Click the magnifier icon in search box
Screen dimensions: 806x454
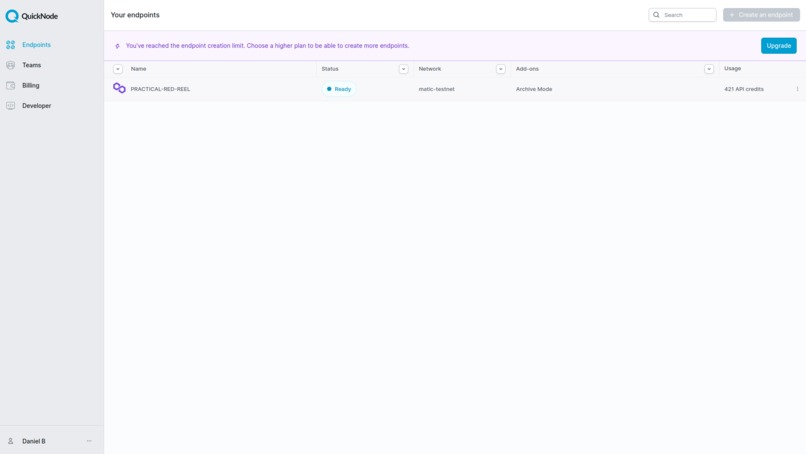(x=656, y=15)
